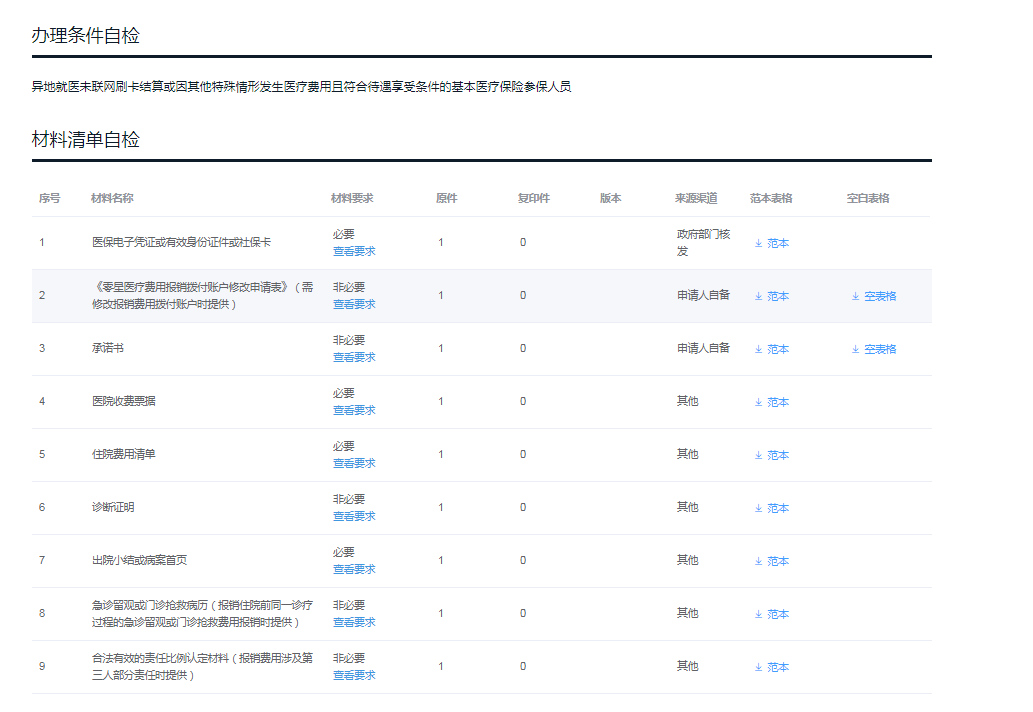This screenshot has width=1033, height=712.
Task: Click download icon beside 承诺书 空表格
Action: coord(855,349)
